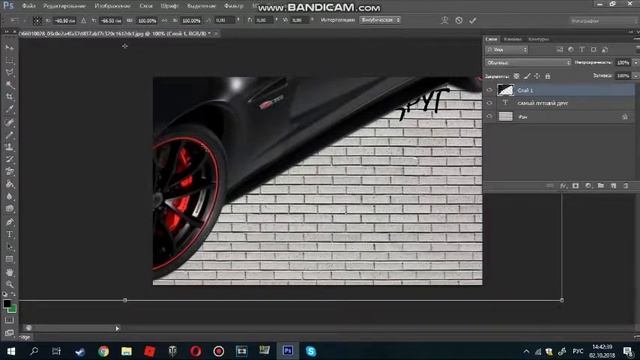Select the Healing Brush tool
The height and width of the screenshot is (360, 640).
(9, 122)
